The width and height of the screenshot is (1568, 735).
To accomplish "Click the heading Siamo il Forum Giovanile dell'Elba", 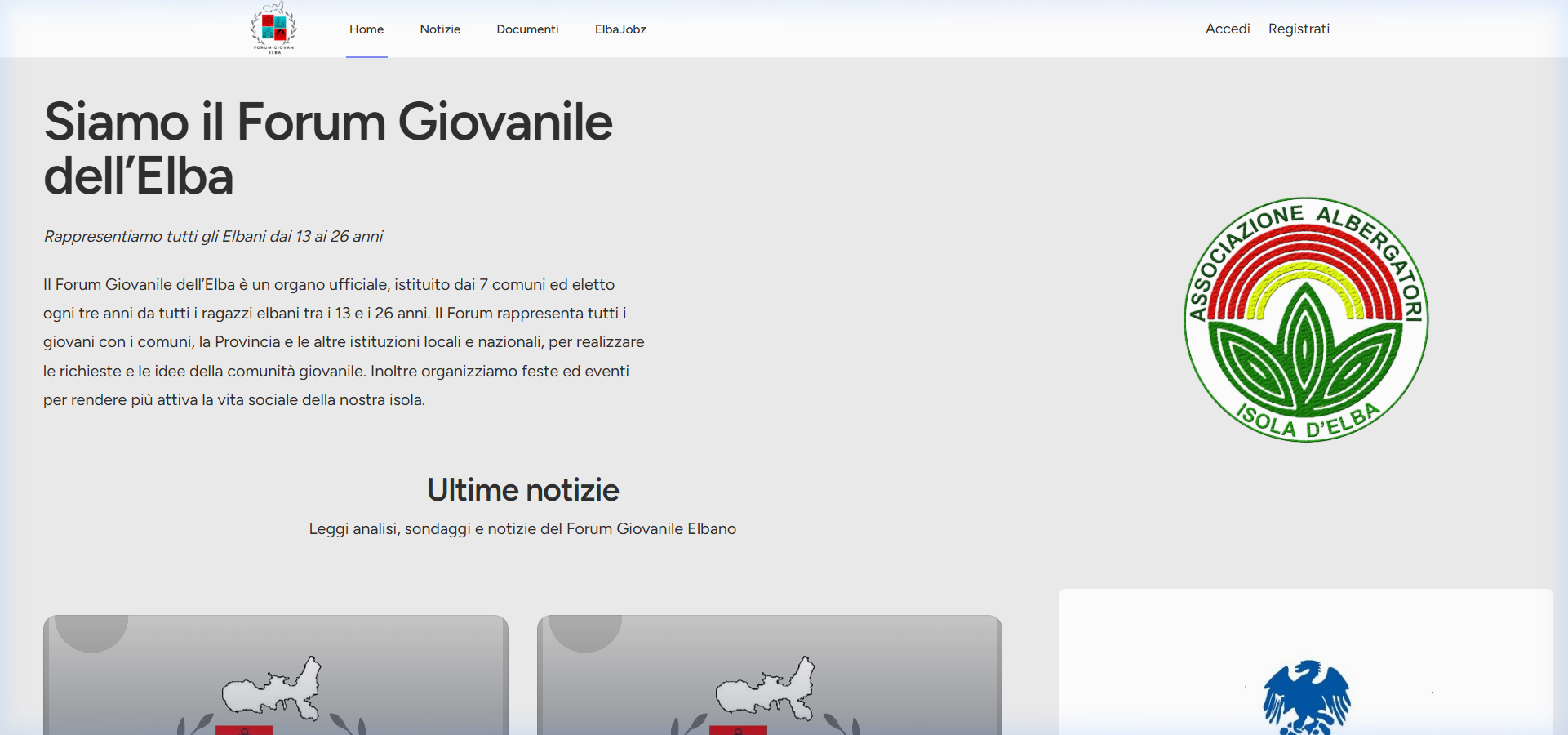I will tap(328, 149).
